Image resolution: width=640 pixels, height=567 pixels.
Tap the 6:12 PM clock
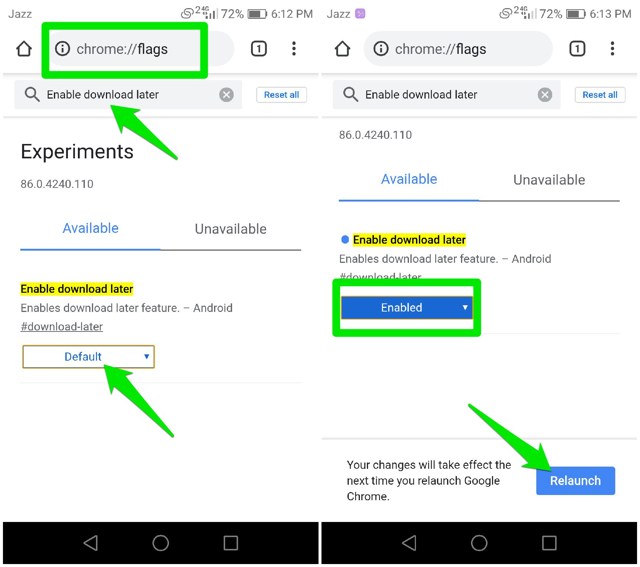[292, 14]
